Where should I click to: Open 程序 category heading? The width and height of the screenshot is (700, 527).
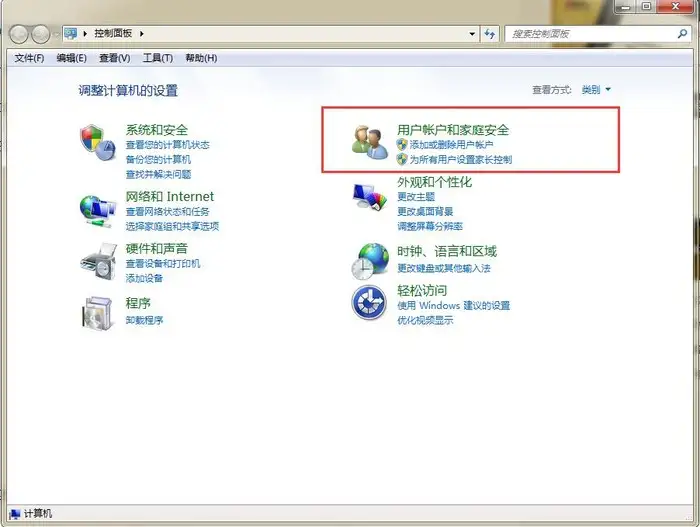(138, 303)
